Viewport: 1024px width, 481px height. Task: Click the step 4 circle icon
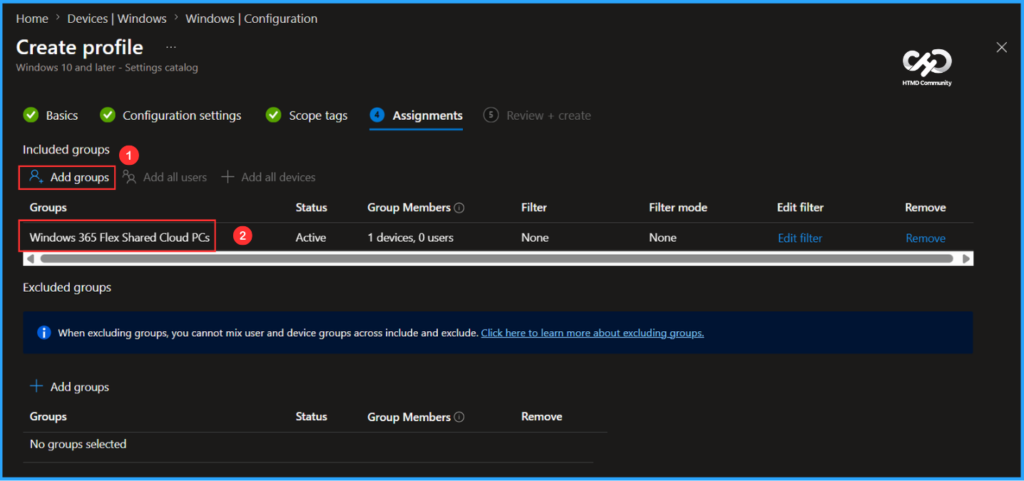[377, 116]
